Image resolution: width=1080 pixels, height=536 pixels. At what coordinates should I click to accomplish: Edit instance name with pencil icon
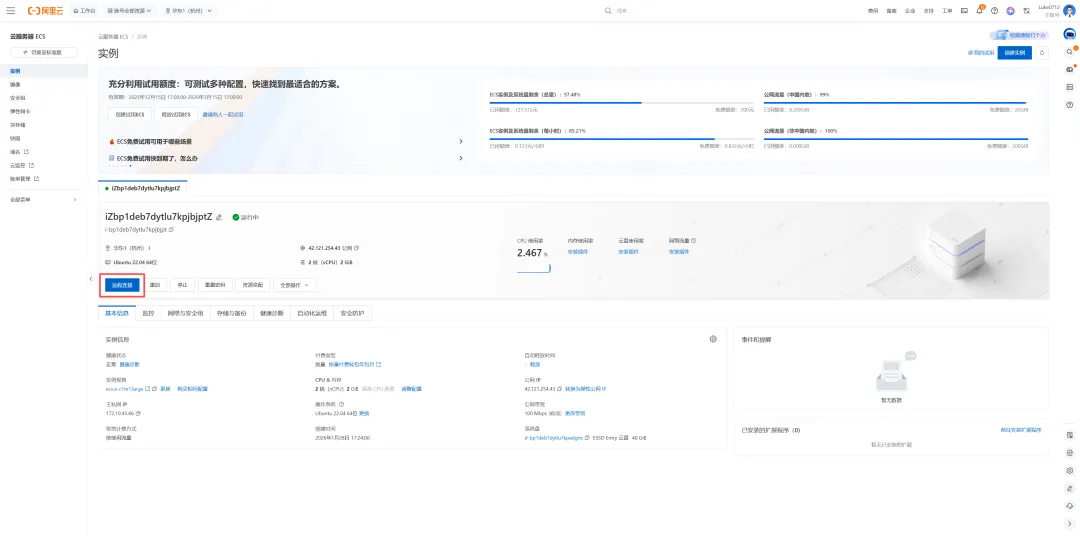pos(219,217)
